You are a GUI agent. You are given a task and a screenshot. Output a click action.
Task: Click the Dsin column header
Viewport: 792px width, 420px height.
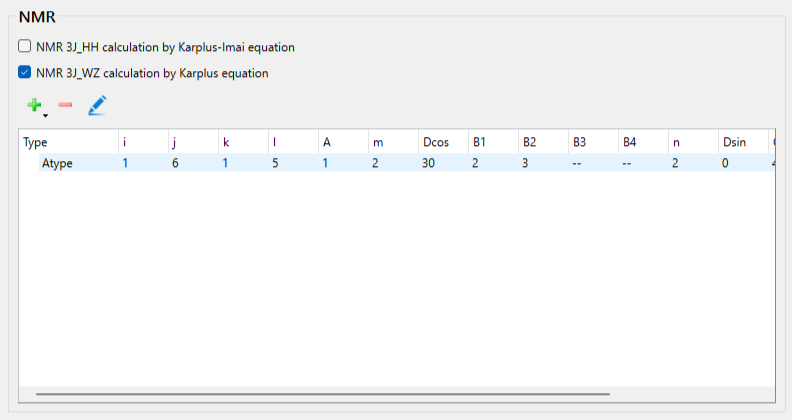(x=733, y=143)
